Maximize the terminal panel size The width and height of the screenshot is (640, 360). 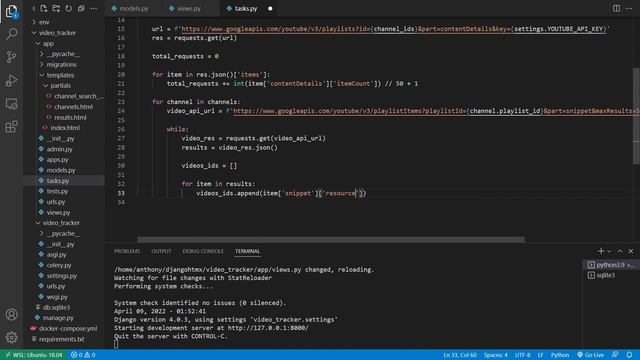click(x=620, y=251)
